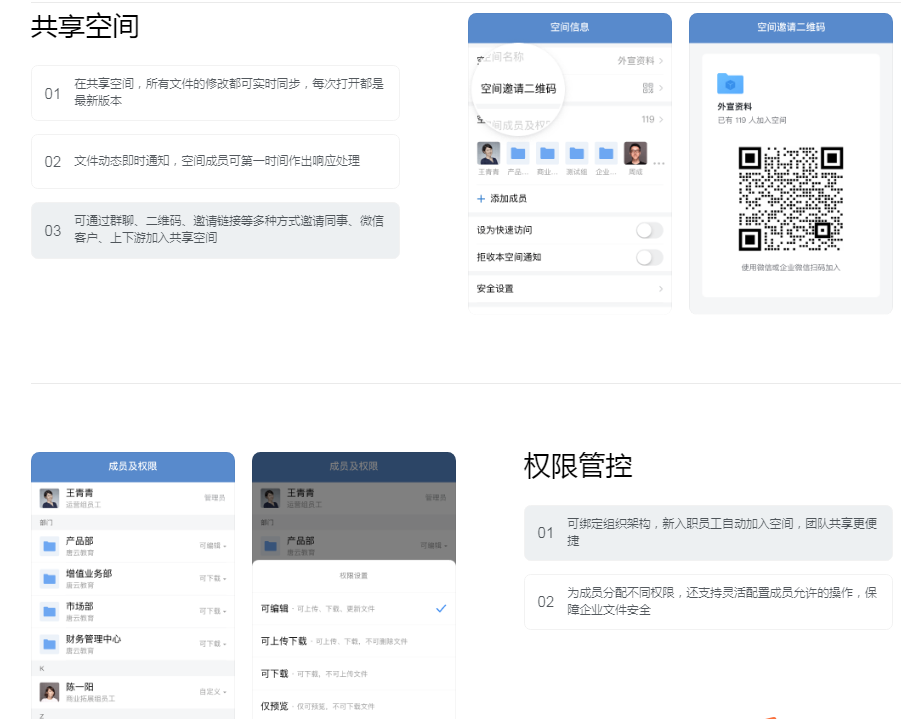Open the small QR code icon in 空间信息

(648, 88)
